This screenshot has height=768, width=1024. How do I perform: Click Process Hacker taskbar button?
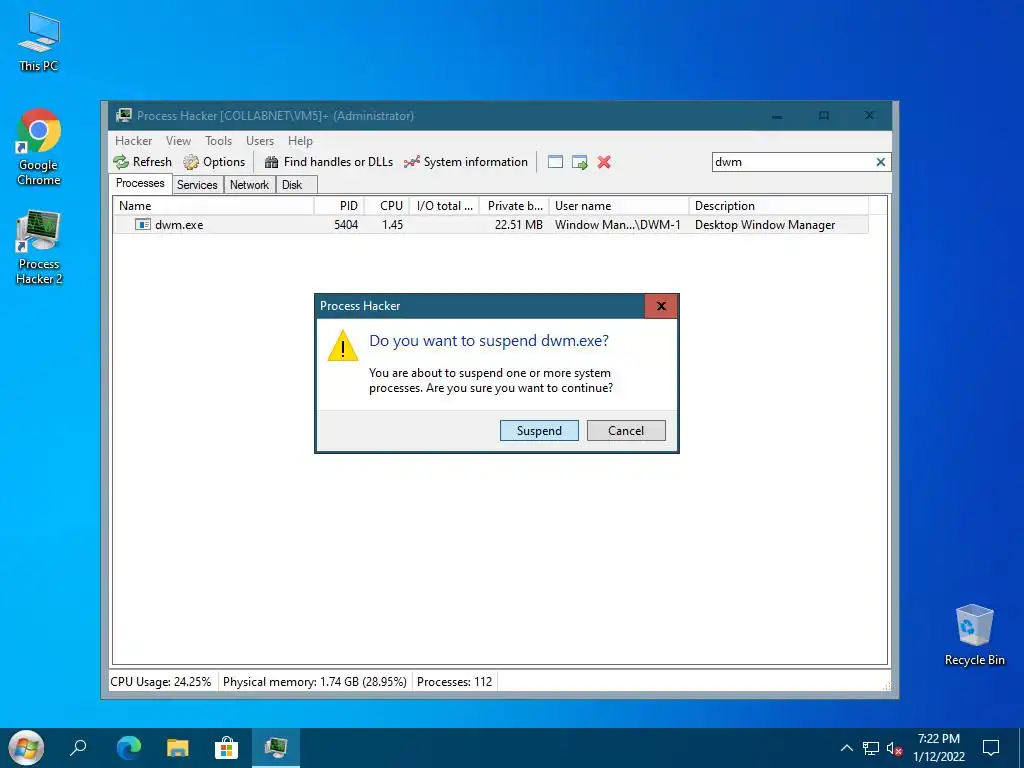pyautogui.click(x=276, y=747)
